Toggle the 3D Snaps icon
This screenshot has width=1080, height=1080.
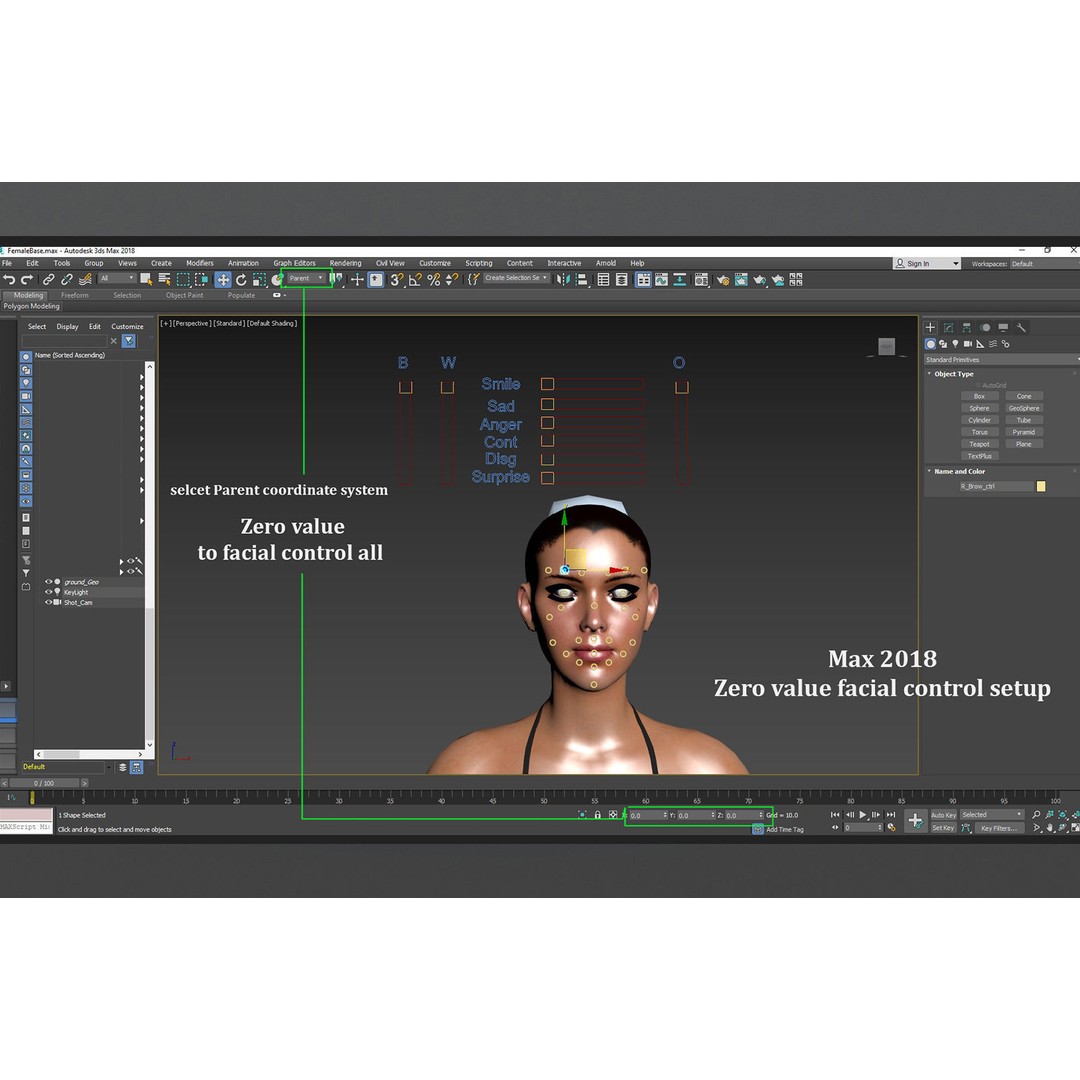(397, 280)
